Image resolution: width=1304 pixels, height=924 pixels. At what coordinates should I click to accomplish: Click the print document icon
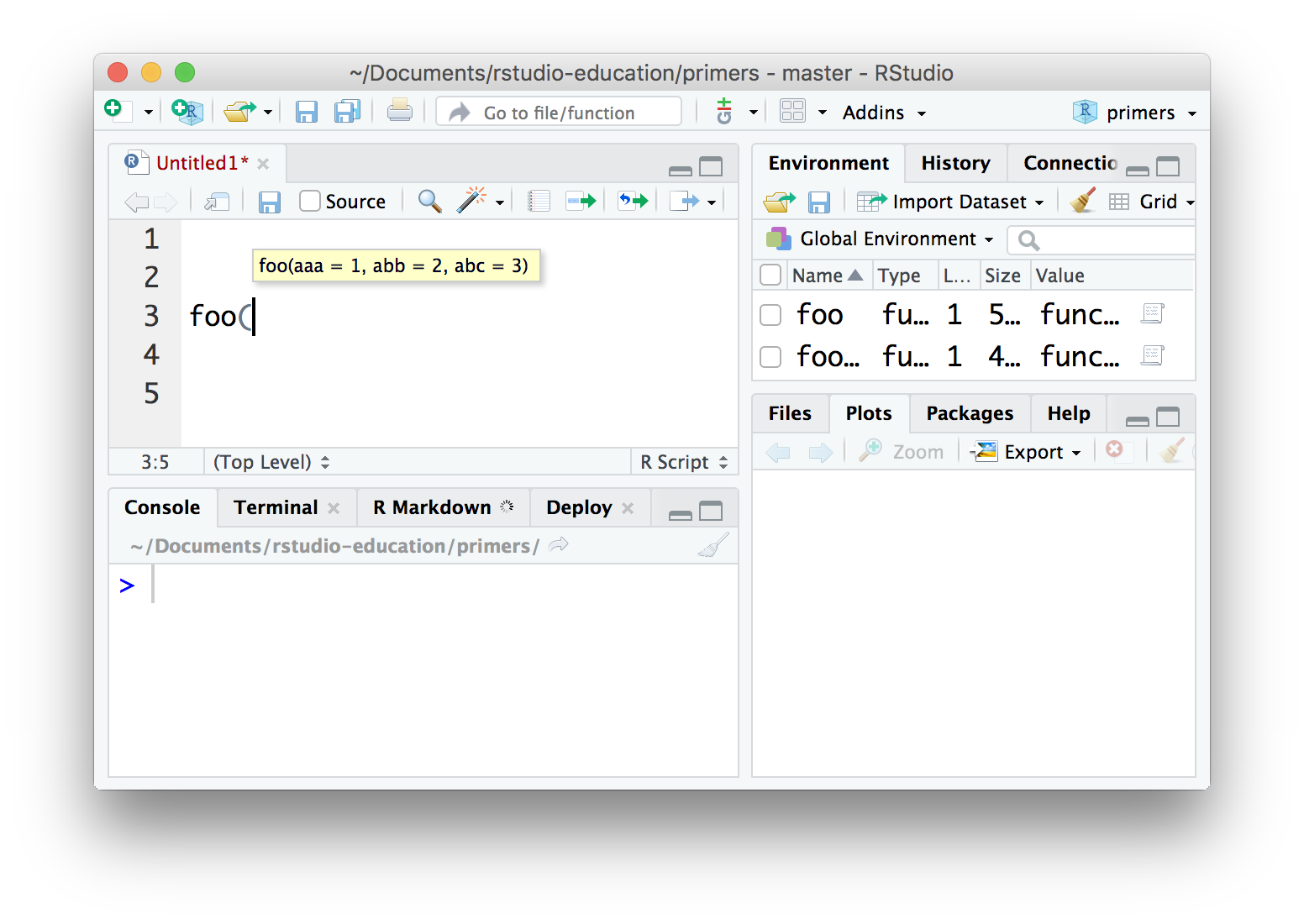click(x=399, y=112)
